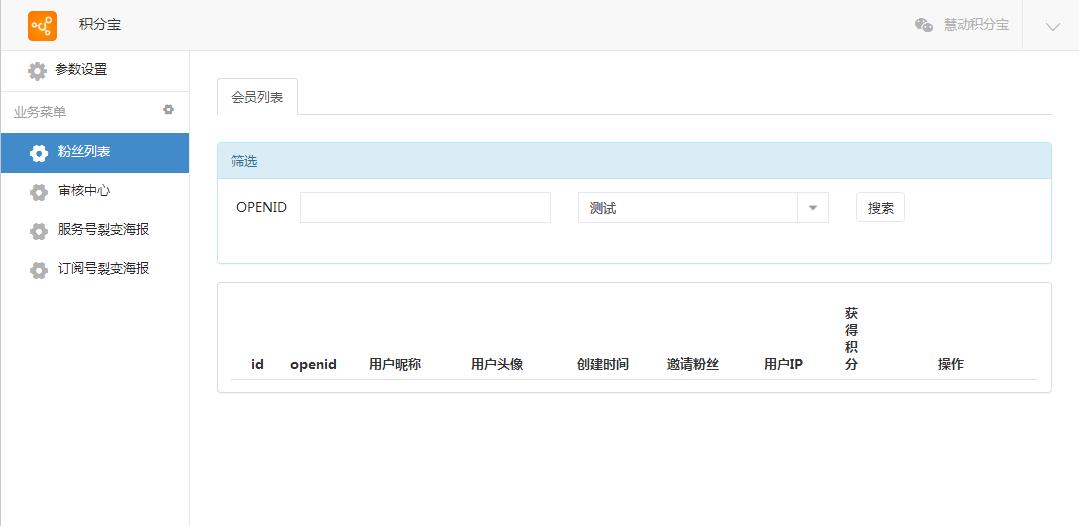The height and width of the screenshot is (526, 1079).
Task: Open the 测试 dropdown arrow
Action: [813, 208]
